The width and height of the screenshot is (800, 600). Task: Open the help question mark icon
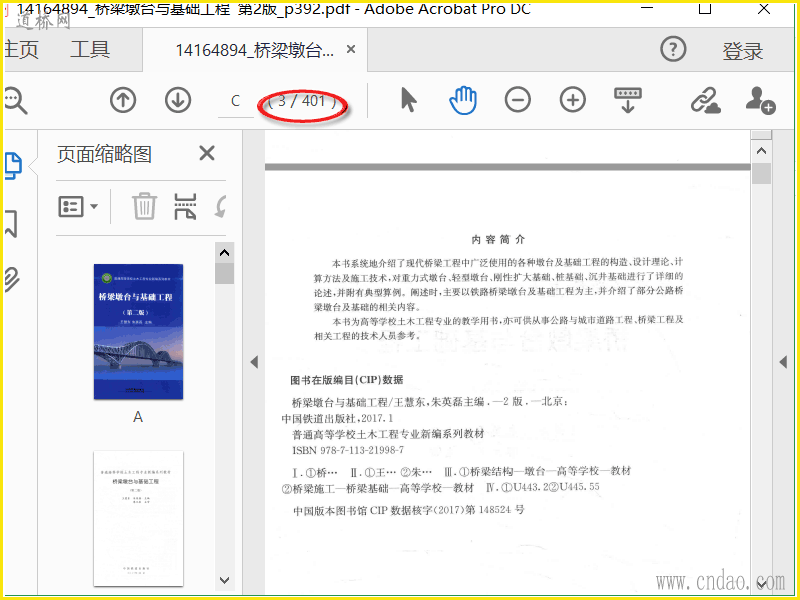coord(673,49)
